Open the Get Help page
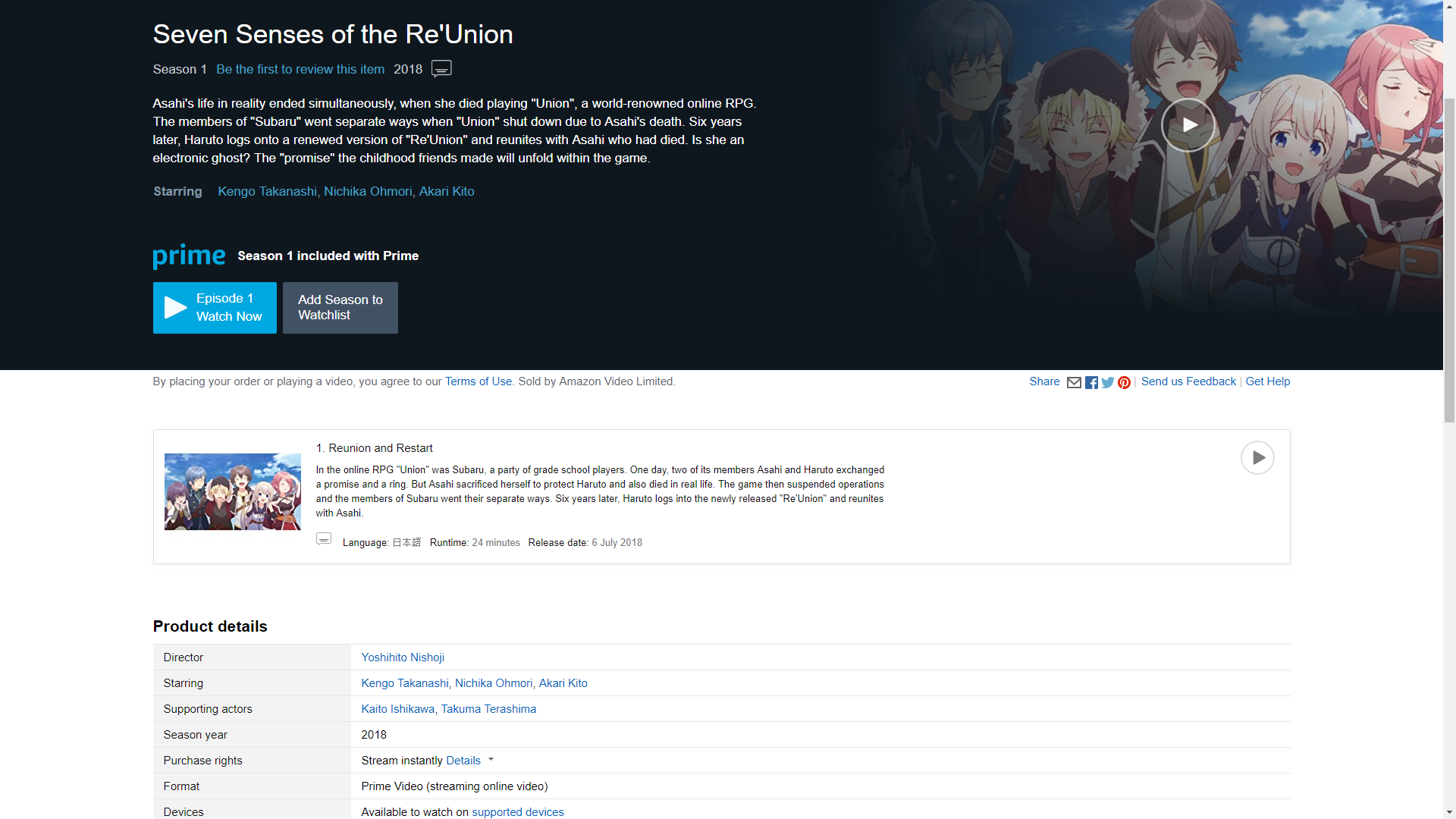The image size is (1456, 819). [1268, 381]
